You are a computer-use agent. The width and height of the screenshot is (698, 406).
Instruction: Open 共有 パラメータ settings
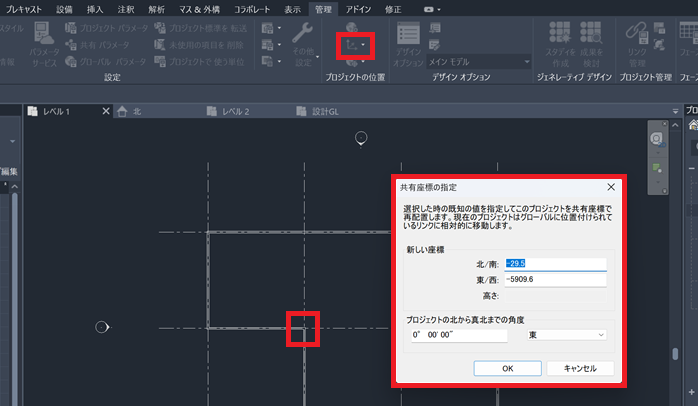97,45
